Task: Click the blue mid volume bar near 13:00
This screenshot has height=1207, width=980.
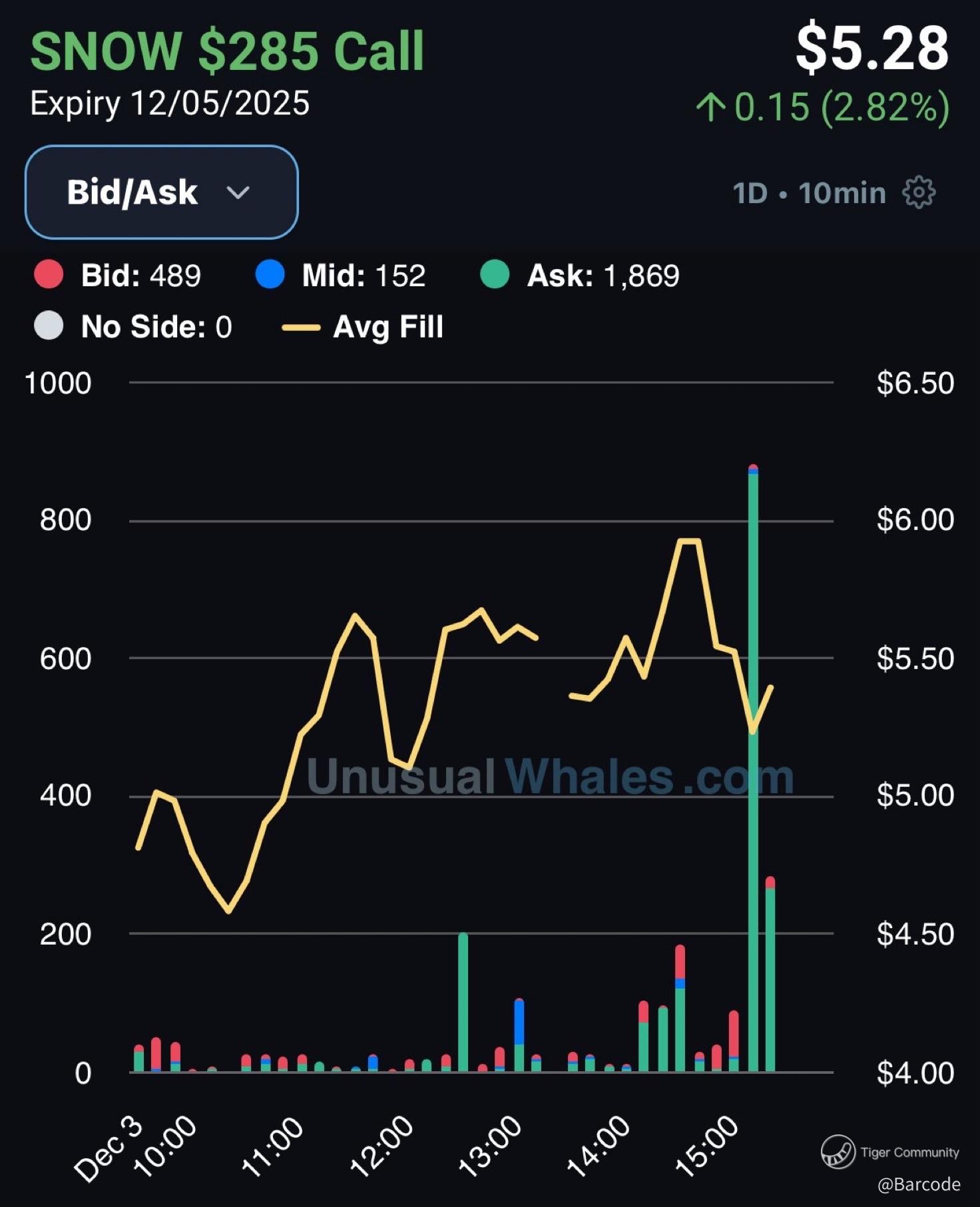Action: (x=519, y=1022)
